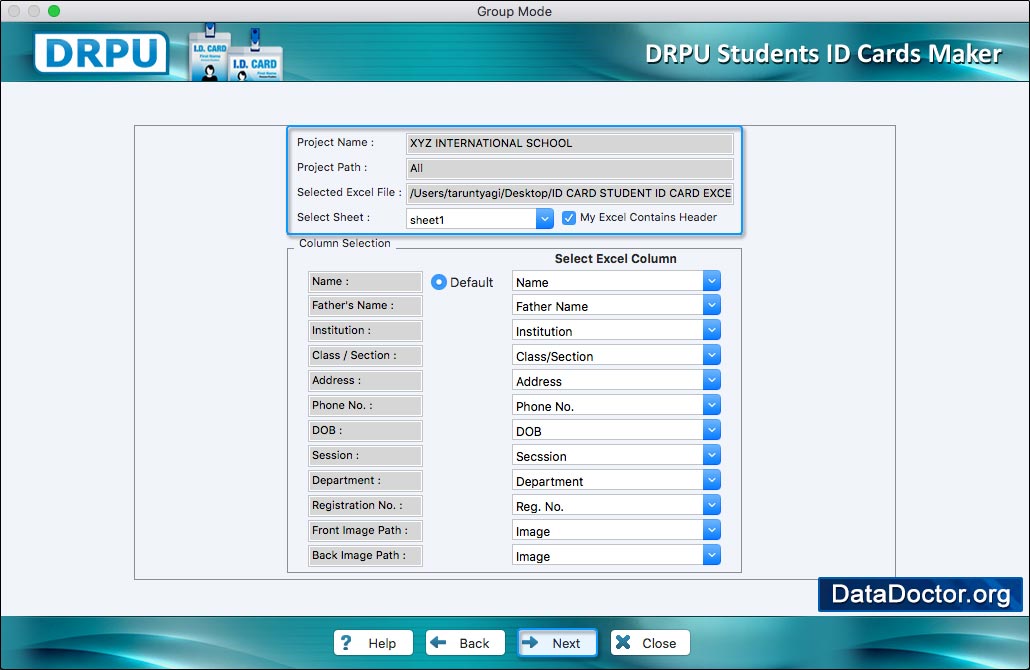Click the Project Path field
Viewport: 1030px width, 670px height.
570,168
